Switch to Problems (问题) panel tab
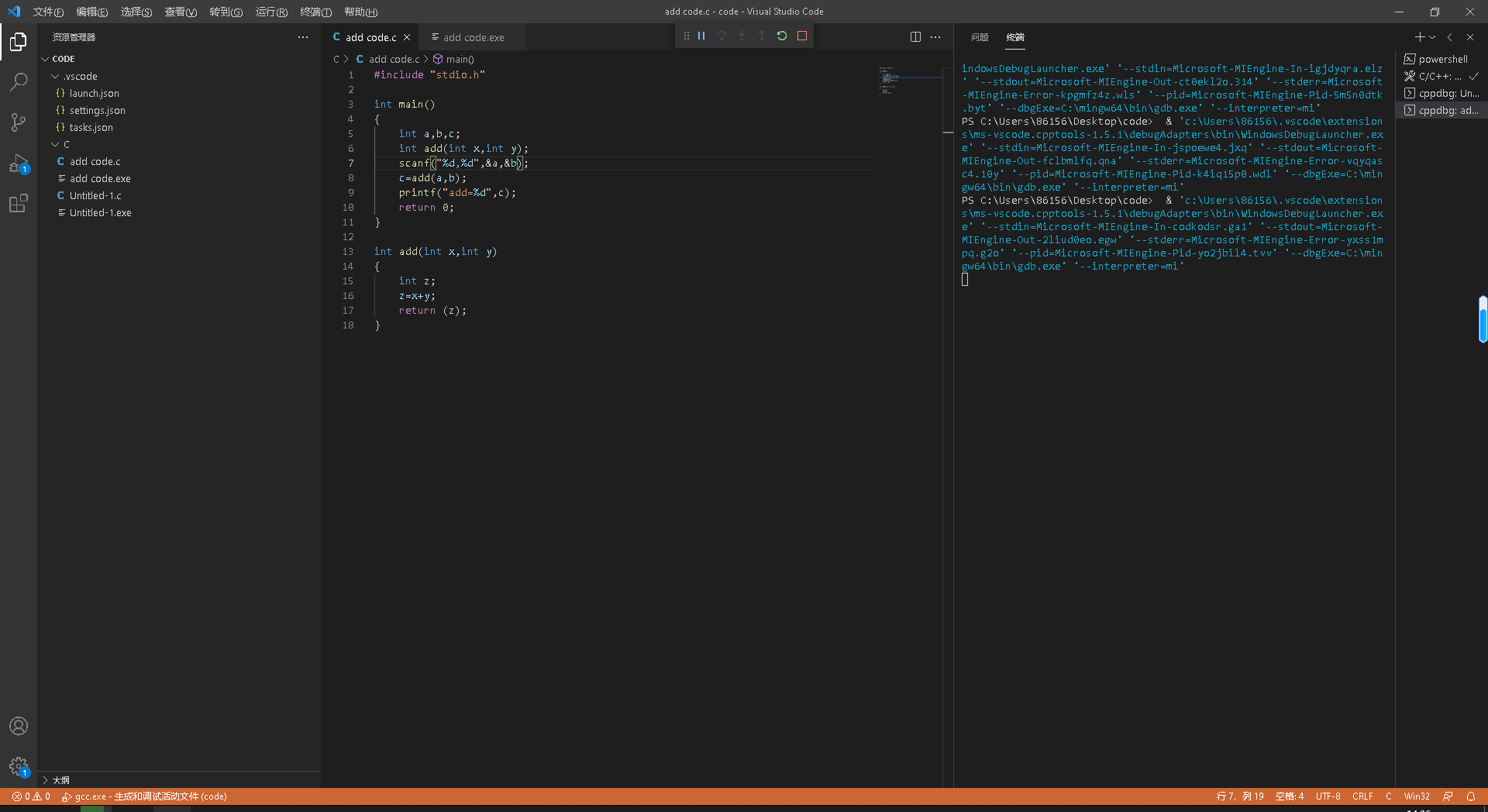 (980, 37)
